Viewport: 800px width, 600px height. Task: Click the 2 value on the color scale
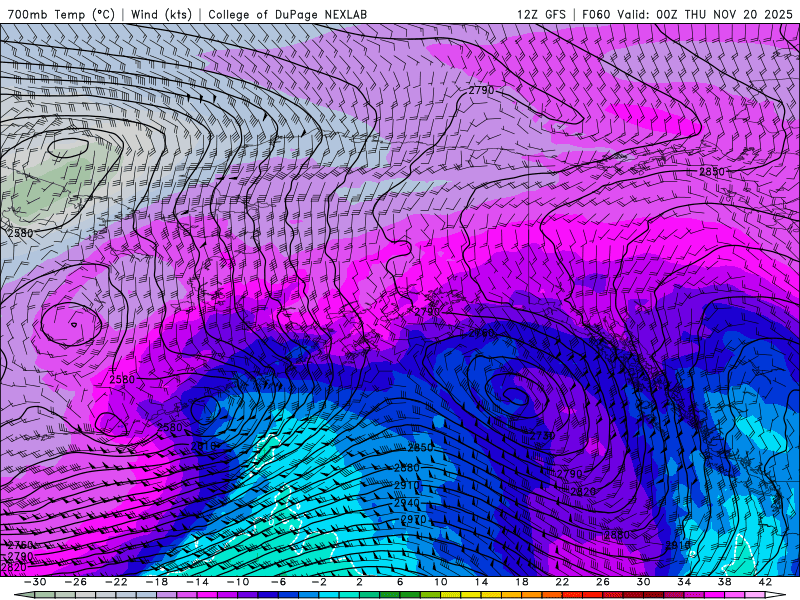(359, 582)
